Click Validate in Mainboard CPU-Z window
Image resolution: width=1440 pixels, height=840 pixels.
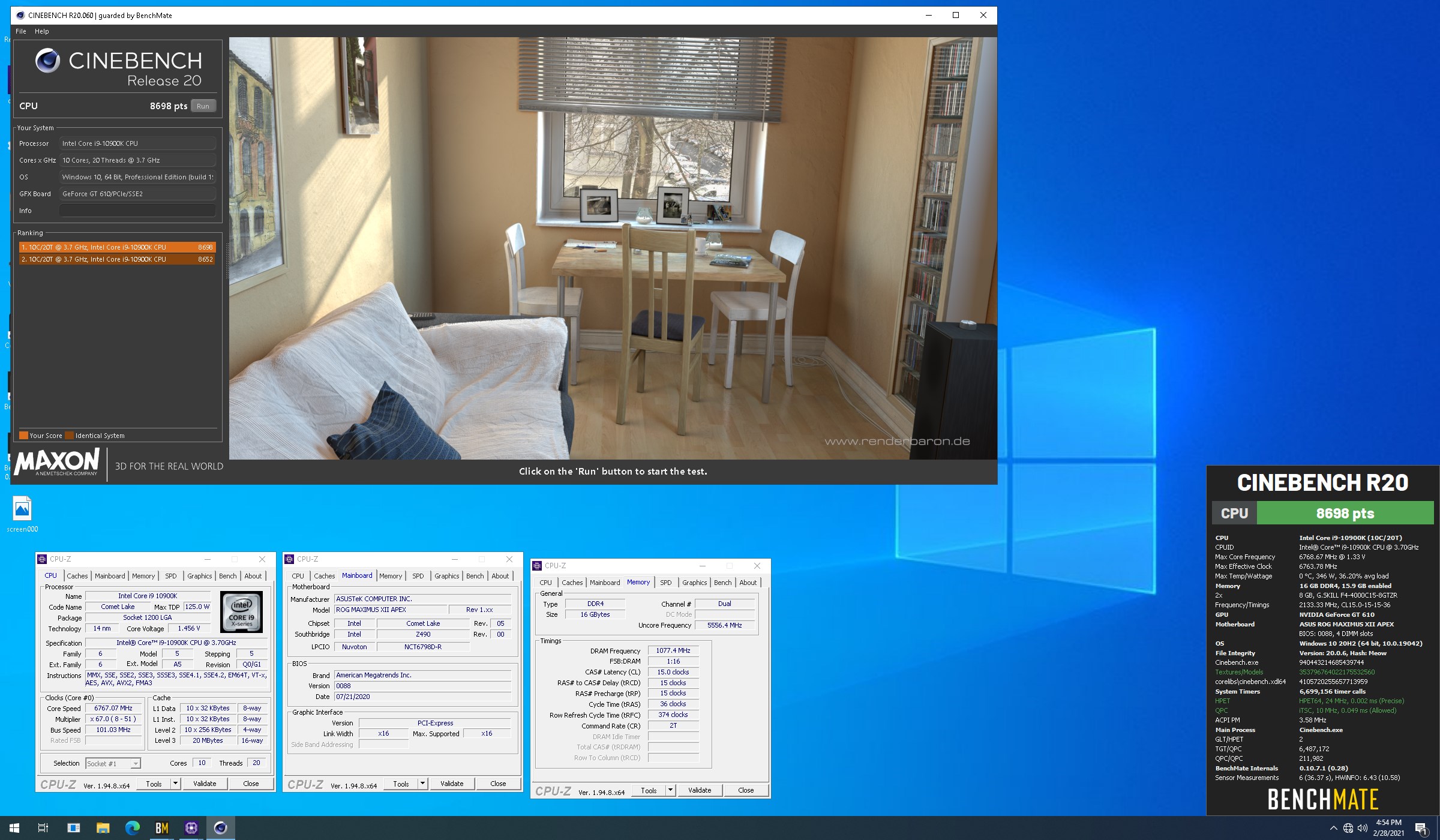pyautogui.click(x=452, y=784)
